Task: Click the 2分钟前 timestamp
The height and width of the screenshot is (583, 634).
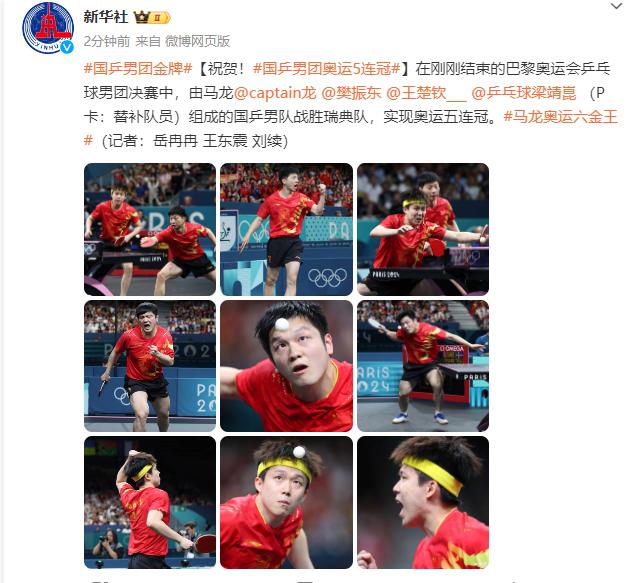Action: coord(107,41)
